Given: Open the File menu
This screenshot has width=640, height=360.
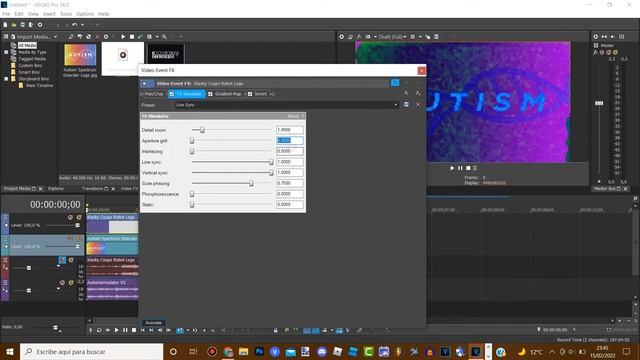Looking at the screenshot, I should click(6, 14).
